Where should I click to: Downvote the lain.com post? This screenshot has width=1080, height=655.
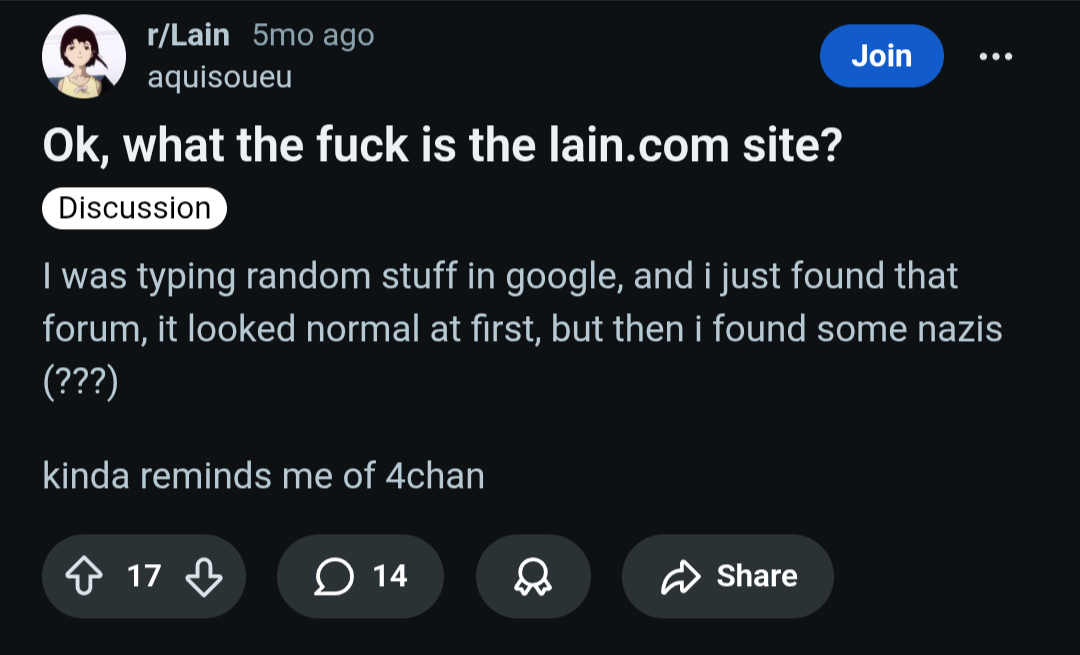click(204, 576)
